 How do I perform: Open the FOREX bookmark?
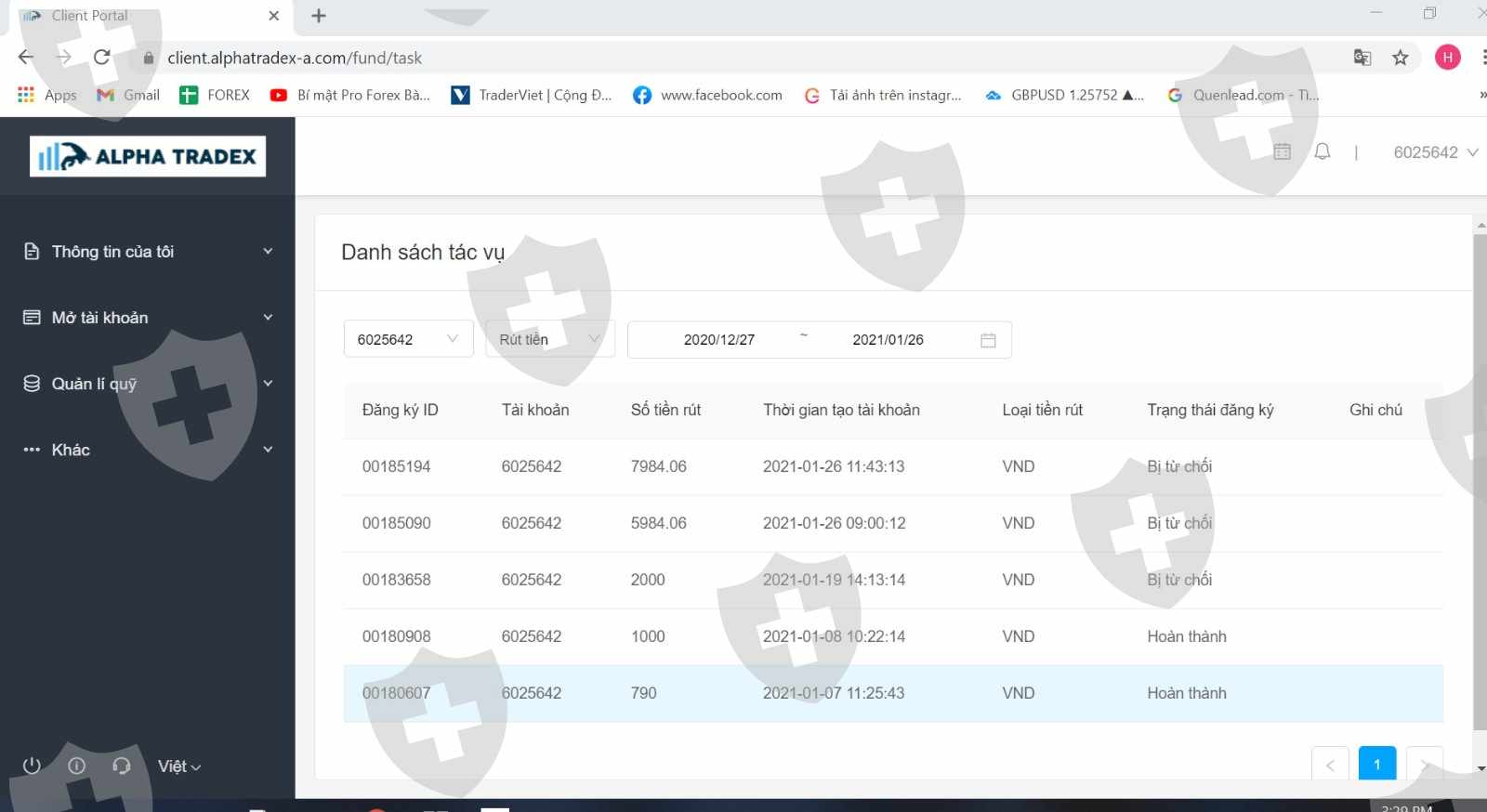pos(215,95)
